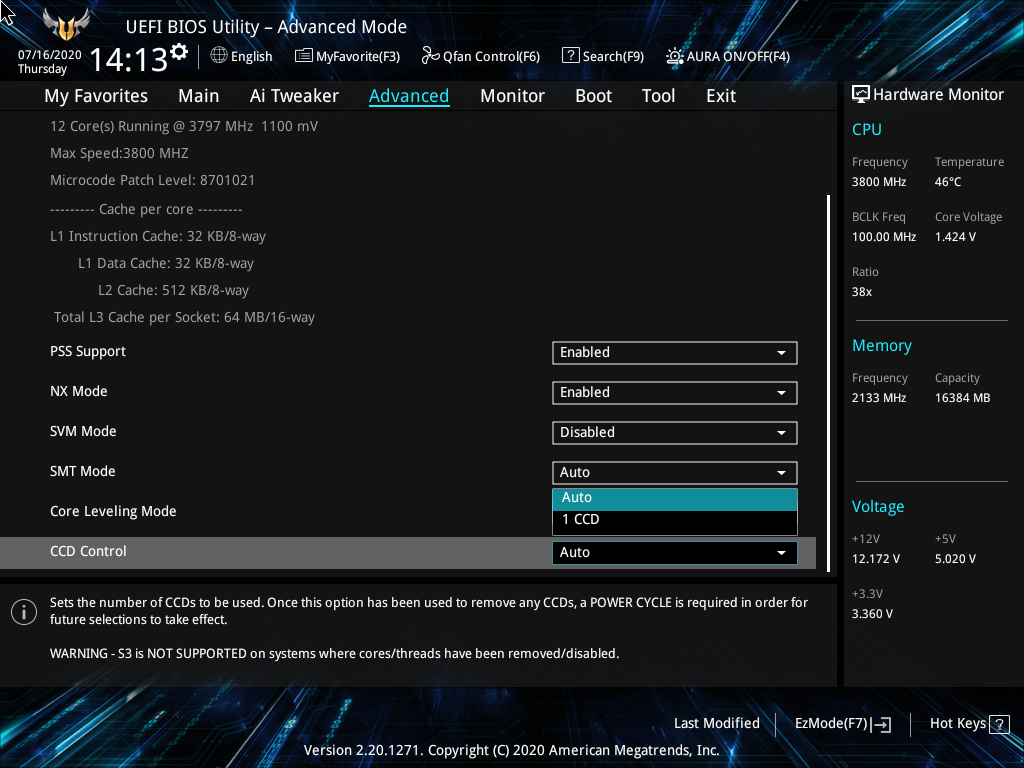
Task: Click memory capacity 16384 MB
Action: tap(962, 398)
